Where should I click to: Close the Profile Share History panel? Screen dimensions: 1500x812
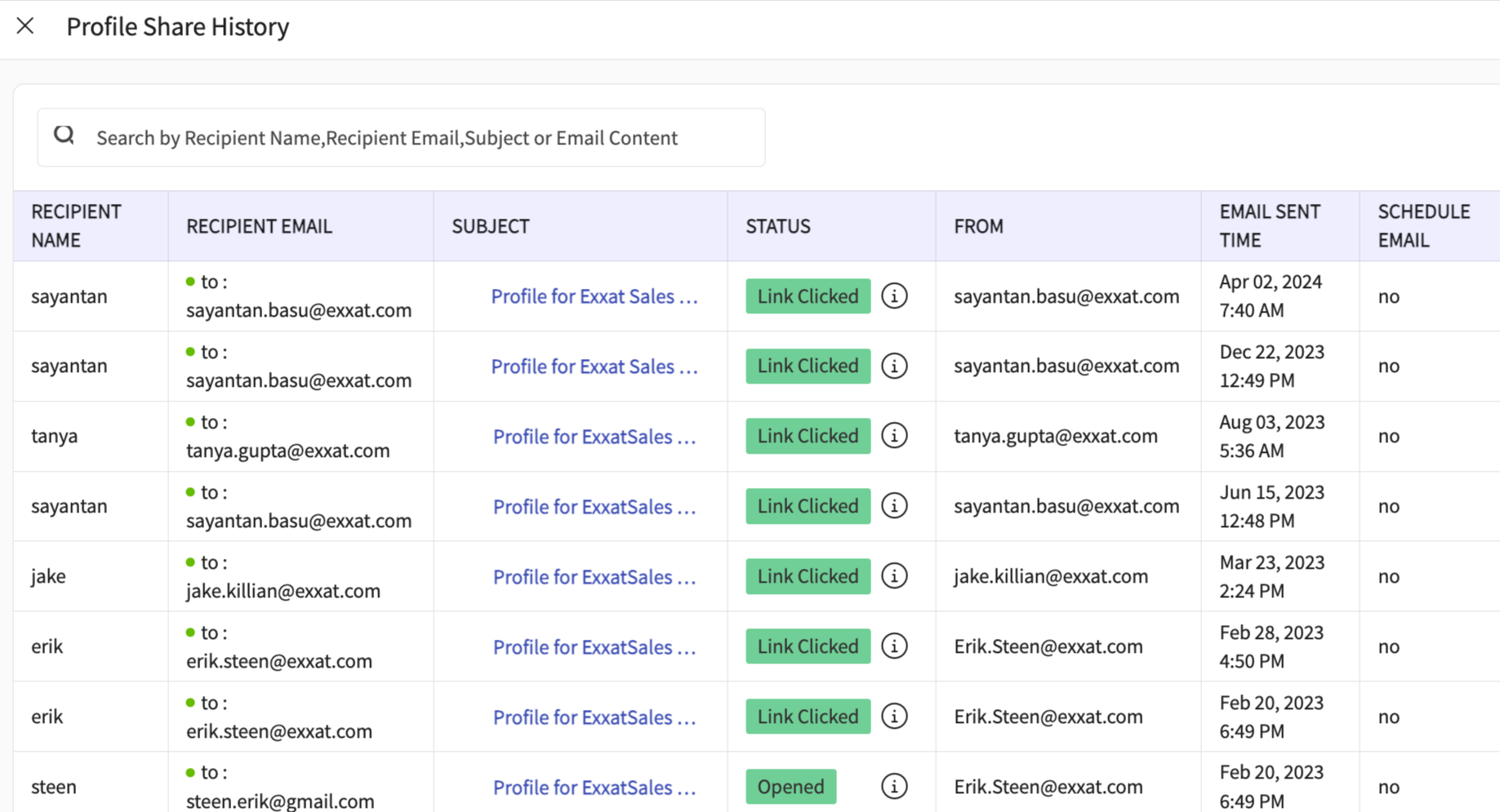click(25, 26)
